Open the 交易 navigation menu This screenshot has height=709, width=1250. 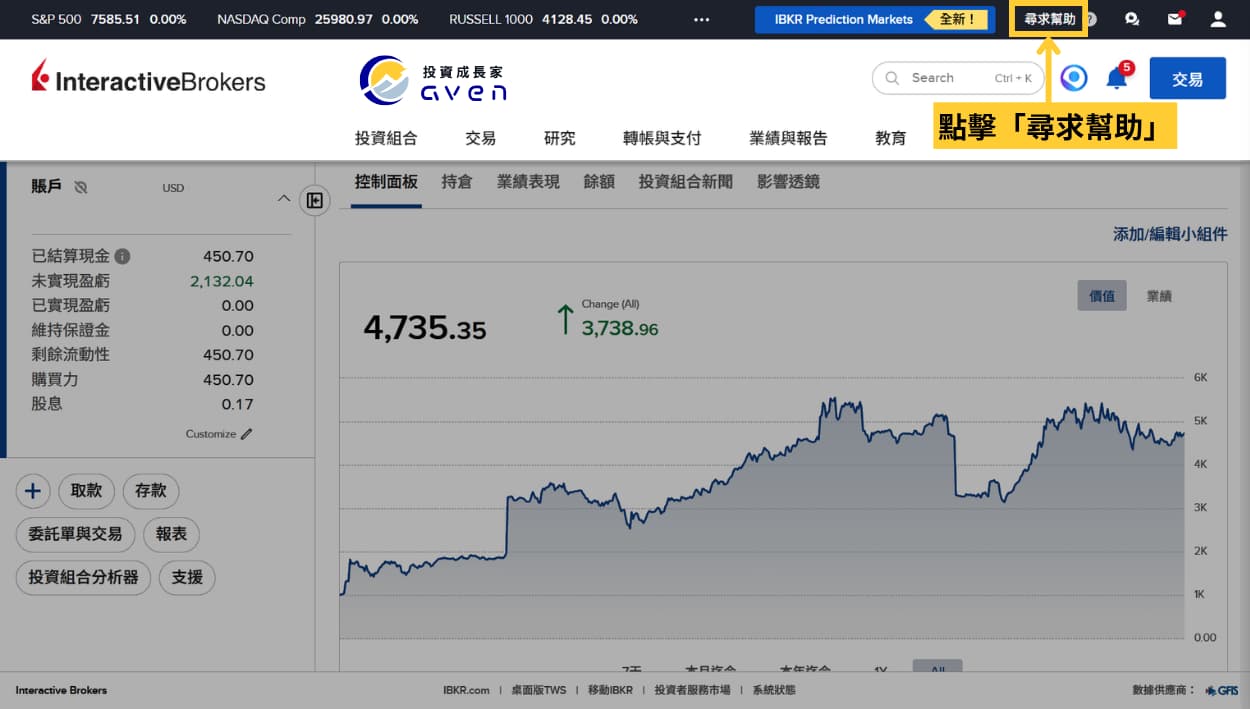481,138
